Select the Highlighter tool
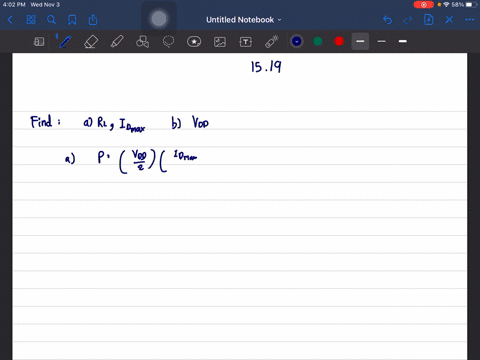Screen dimensions: 480x360 coord(117,42)
